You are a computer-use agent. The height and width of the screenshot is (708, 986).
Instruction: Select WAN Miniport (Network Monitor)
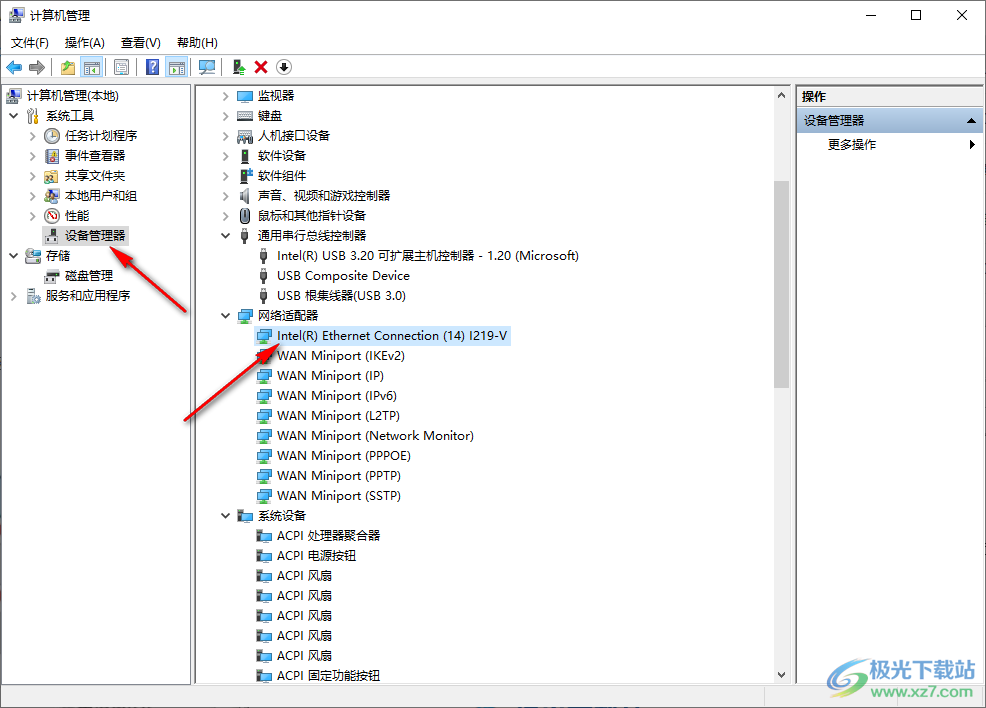(375, 436)
